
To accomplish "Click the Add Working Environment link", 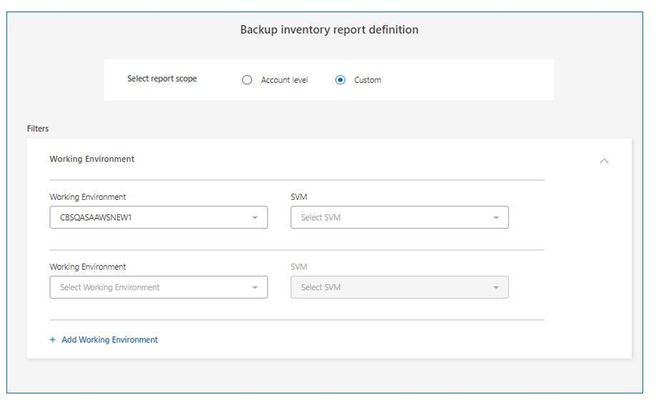I will 110,340.
